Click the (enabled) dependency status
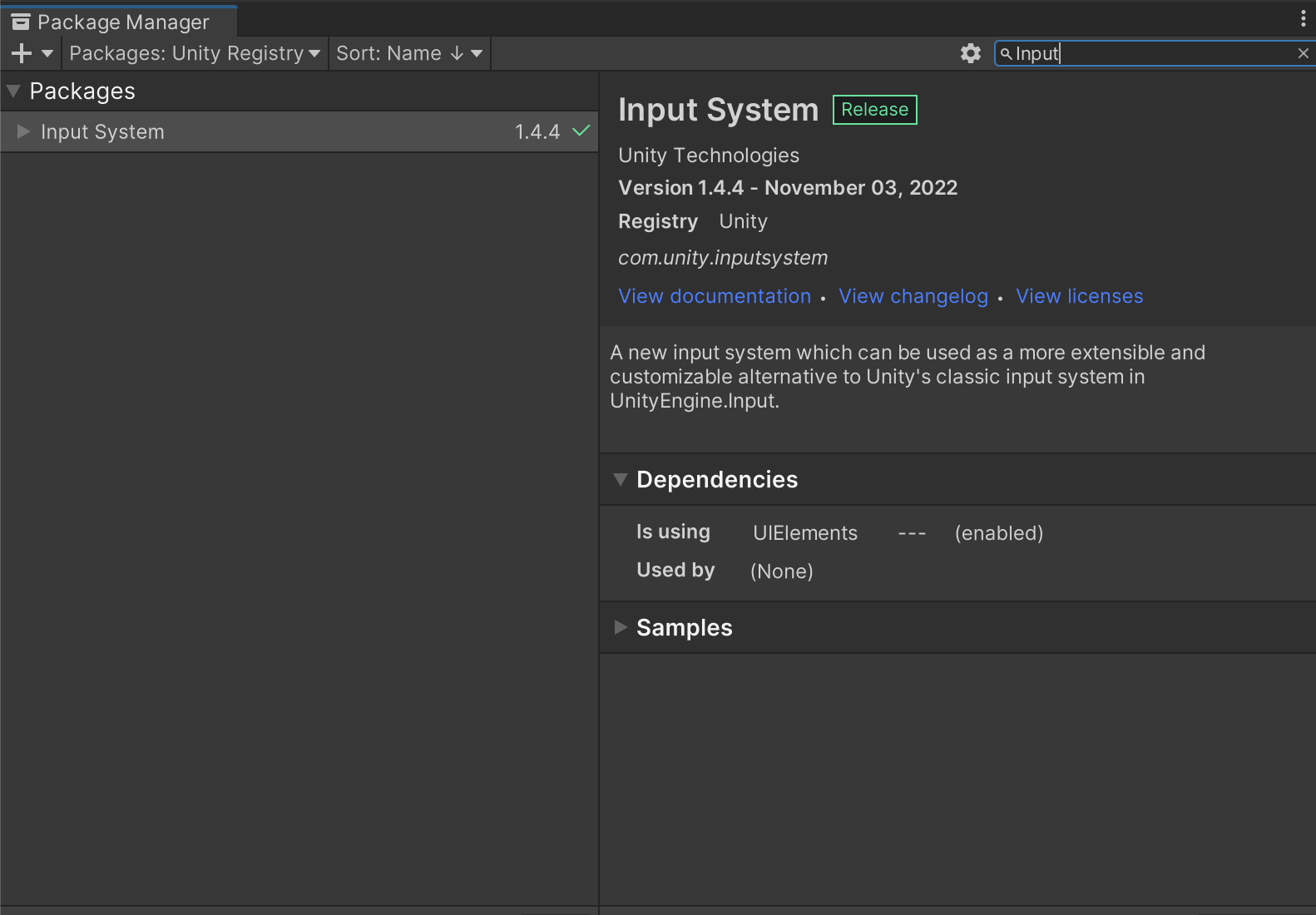The image size is (1316, 915). click(999, 533)
